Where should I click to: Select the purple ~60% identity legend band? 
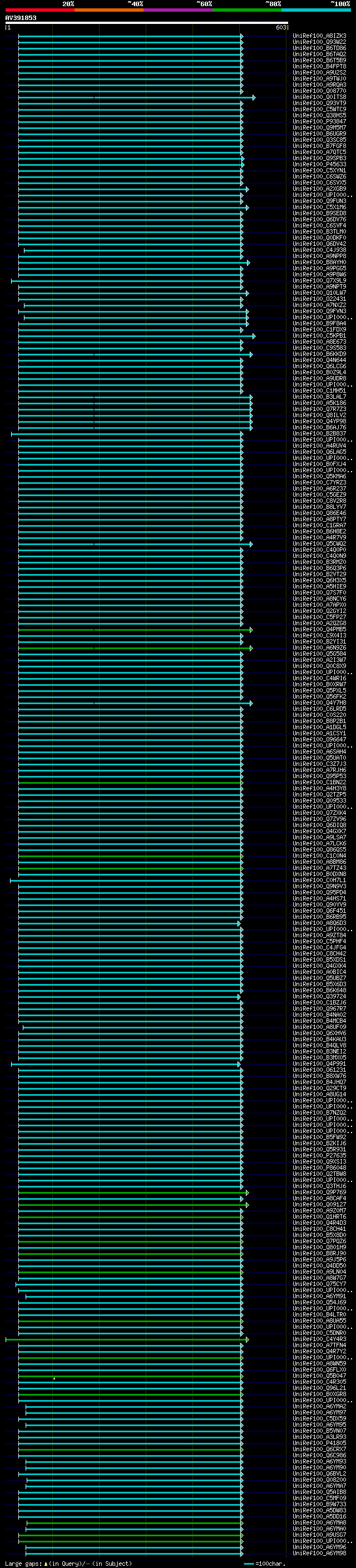point(177,10)
